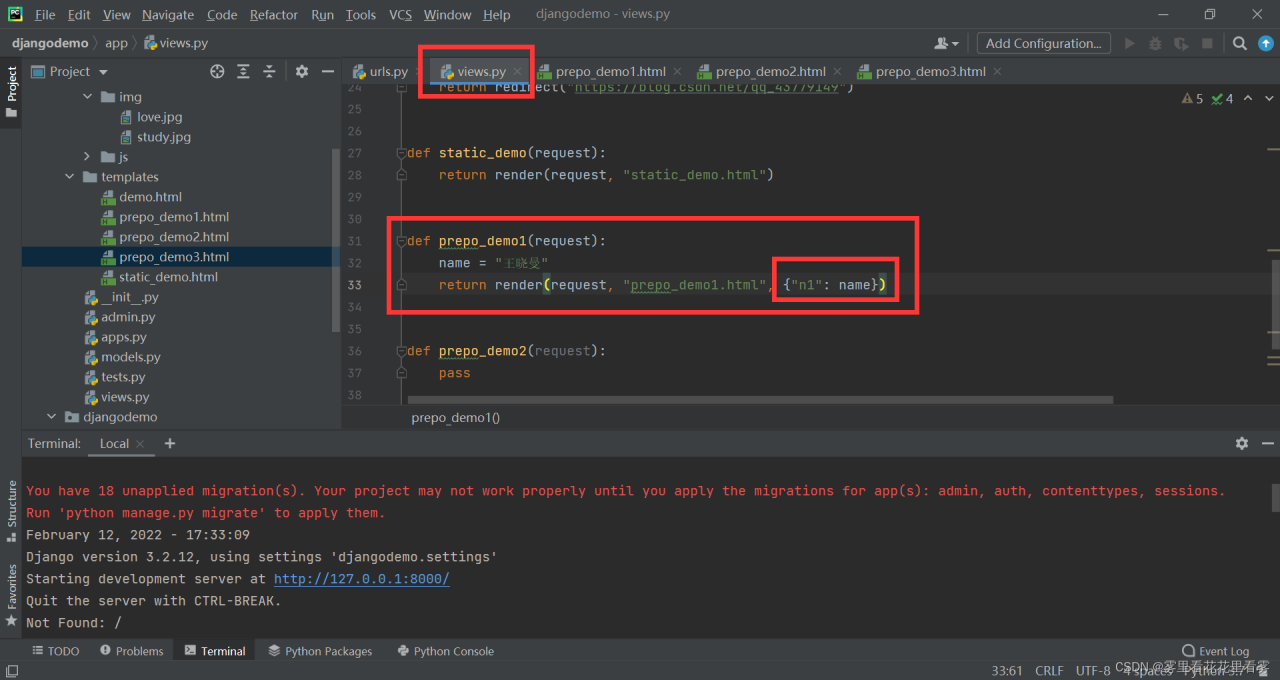Click the Search Everywhere magnifier icon
Screen dimensions: 1280x680
click(x=1239, y=43)
